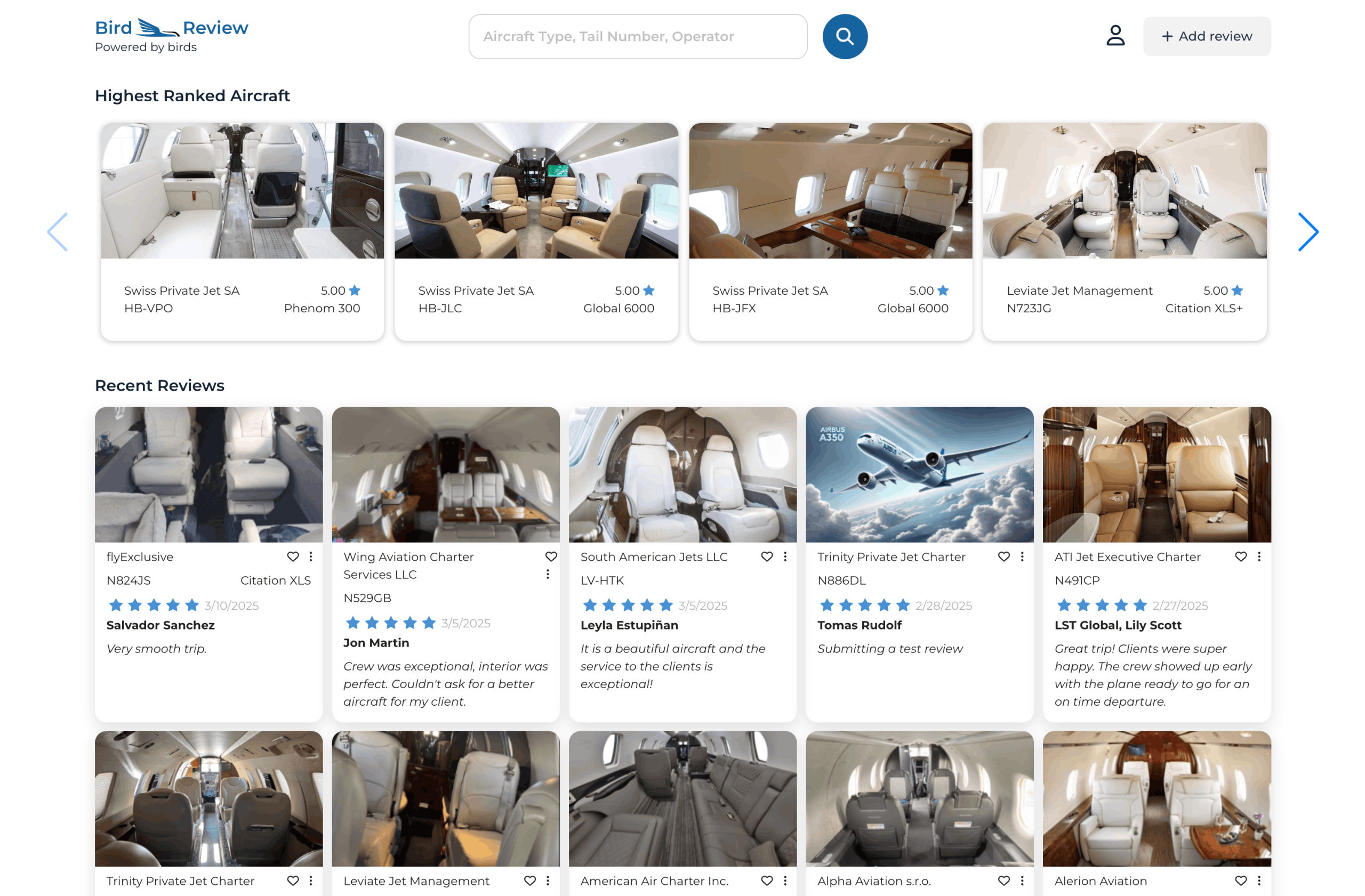
Task: Open the HB-JFX Global 6000 aircraft photo
Action: (831, 190)
